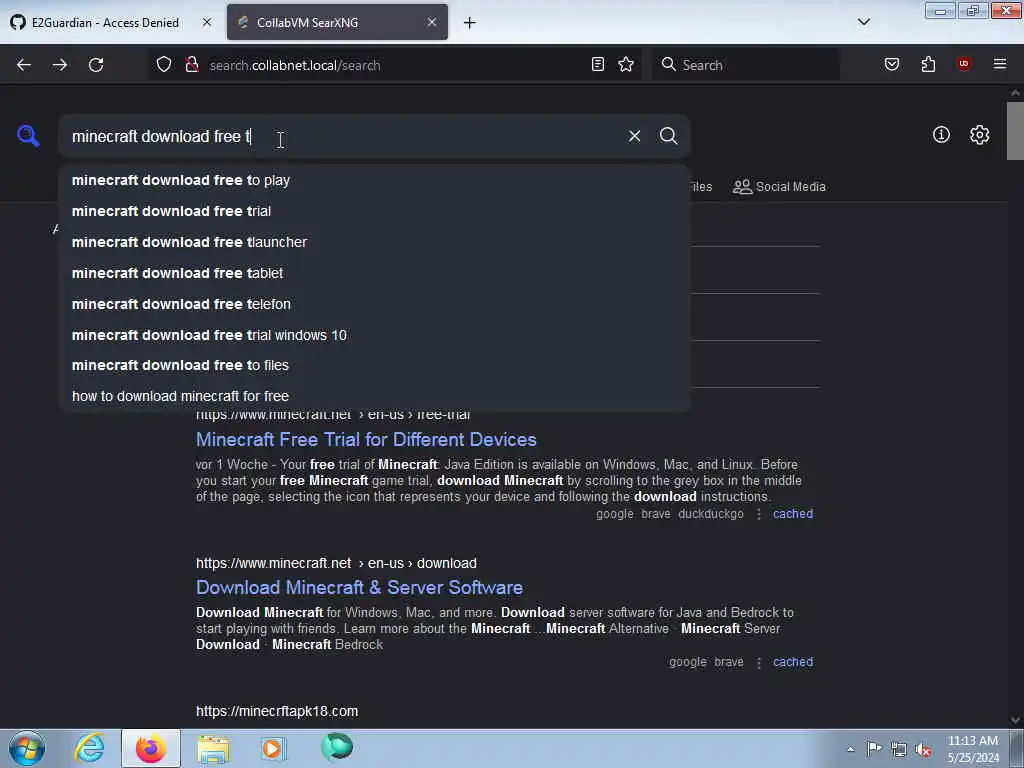Open the uBlock Origin extension icon

click(x=963, y=64)
